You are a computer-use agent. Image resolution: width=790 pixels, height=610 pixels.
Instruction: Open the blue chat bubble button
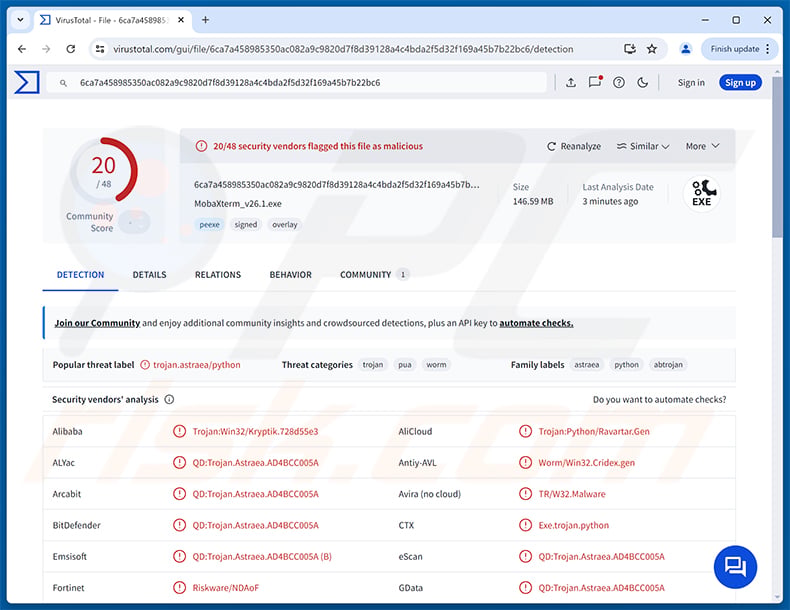[735, 567]
